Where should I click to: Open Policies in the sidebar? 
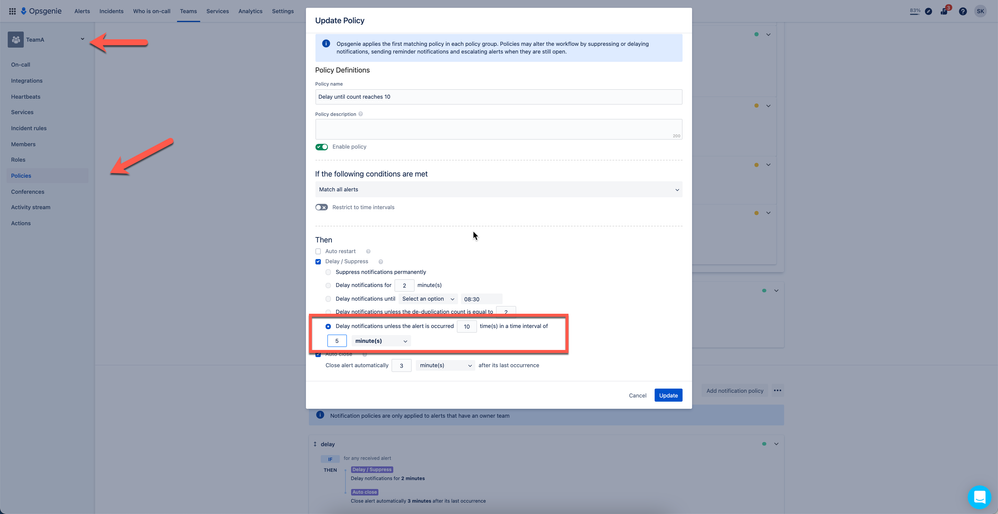(48, 176)
